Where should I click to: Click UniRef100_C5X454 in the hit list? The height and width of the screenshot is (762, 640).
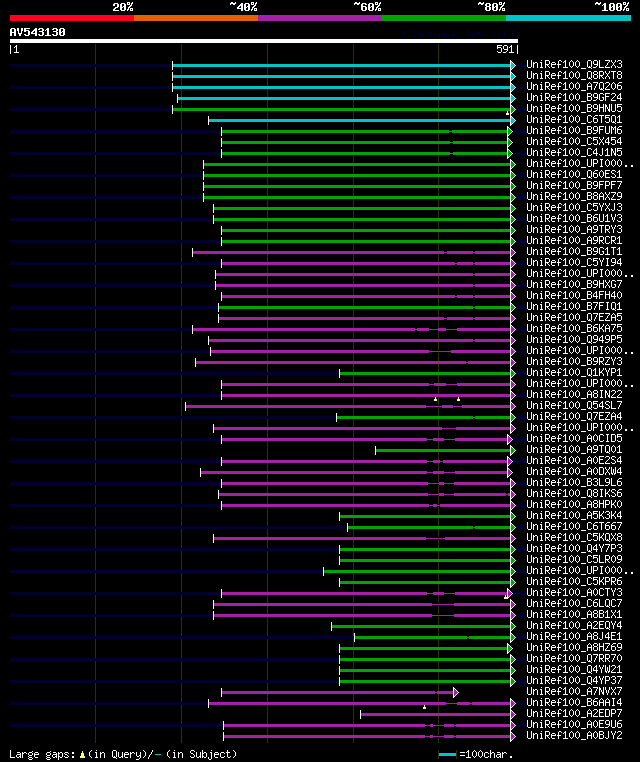(x=574, y=141)
